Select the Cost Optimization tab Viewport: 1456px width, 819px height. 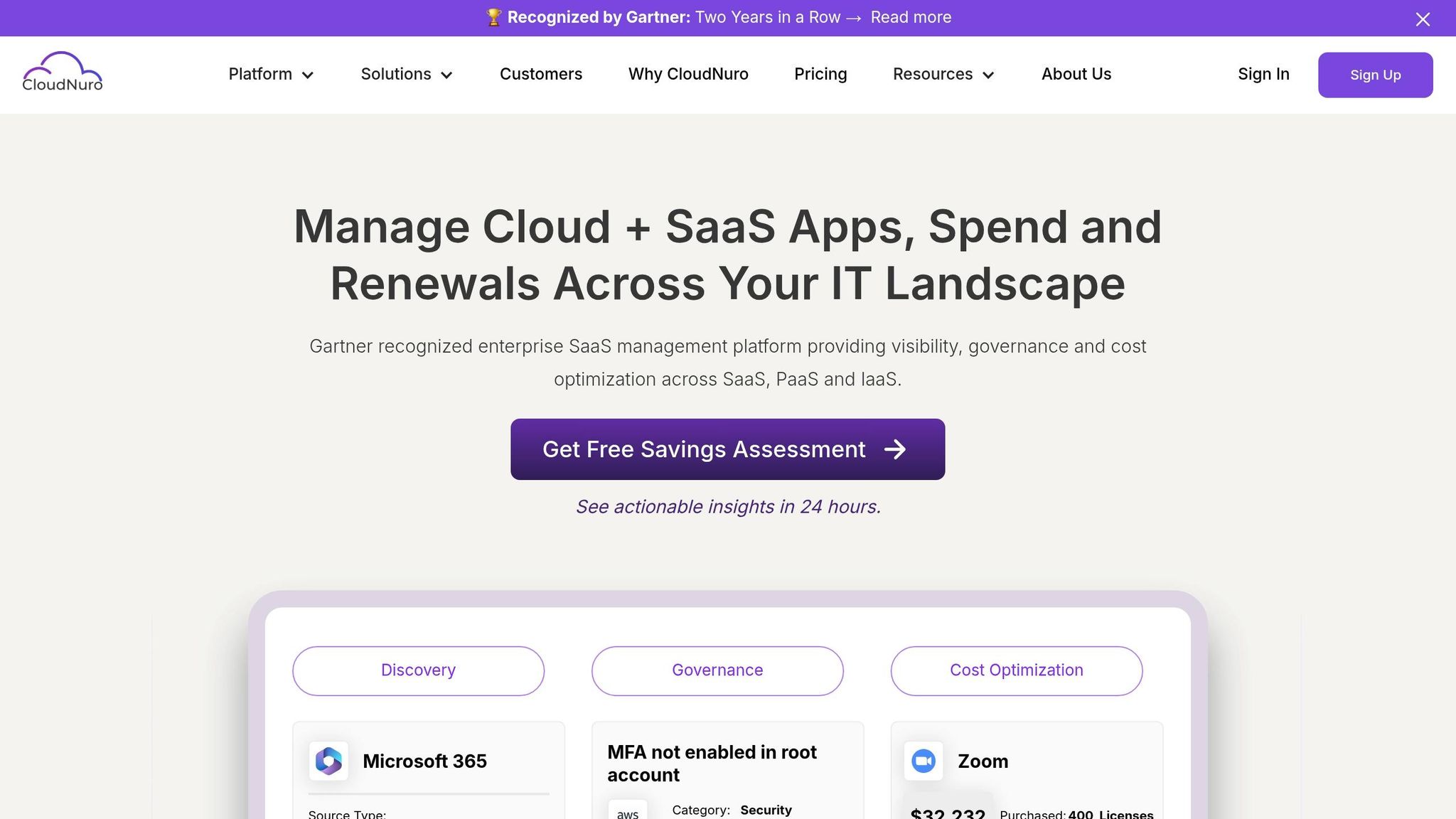[1017, 670]
